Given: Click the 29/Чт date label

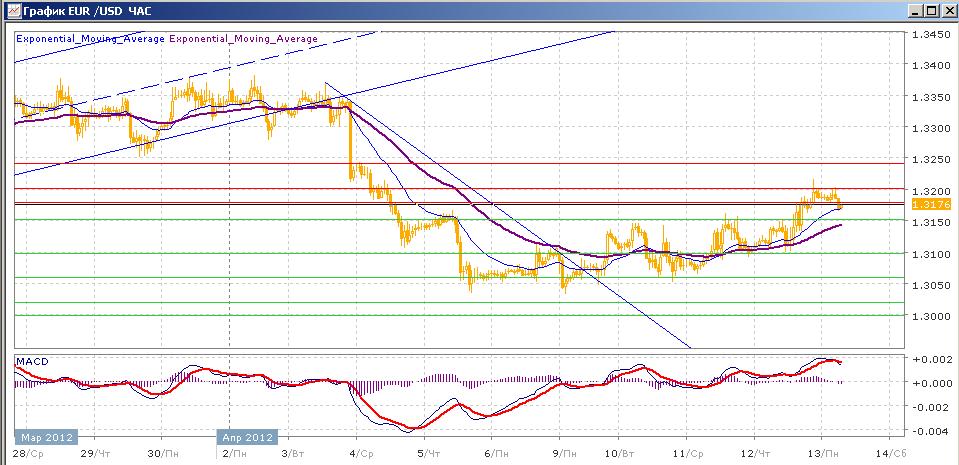Looking at the screenshot, I should (x=96, y=453).
